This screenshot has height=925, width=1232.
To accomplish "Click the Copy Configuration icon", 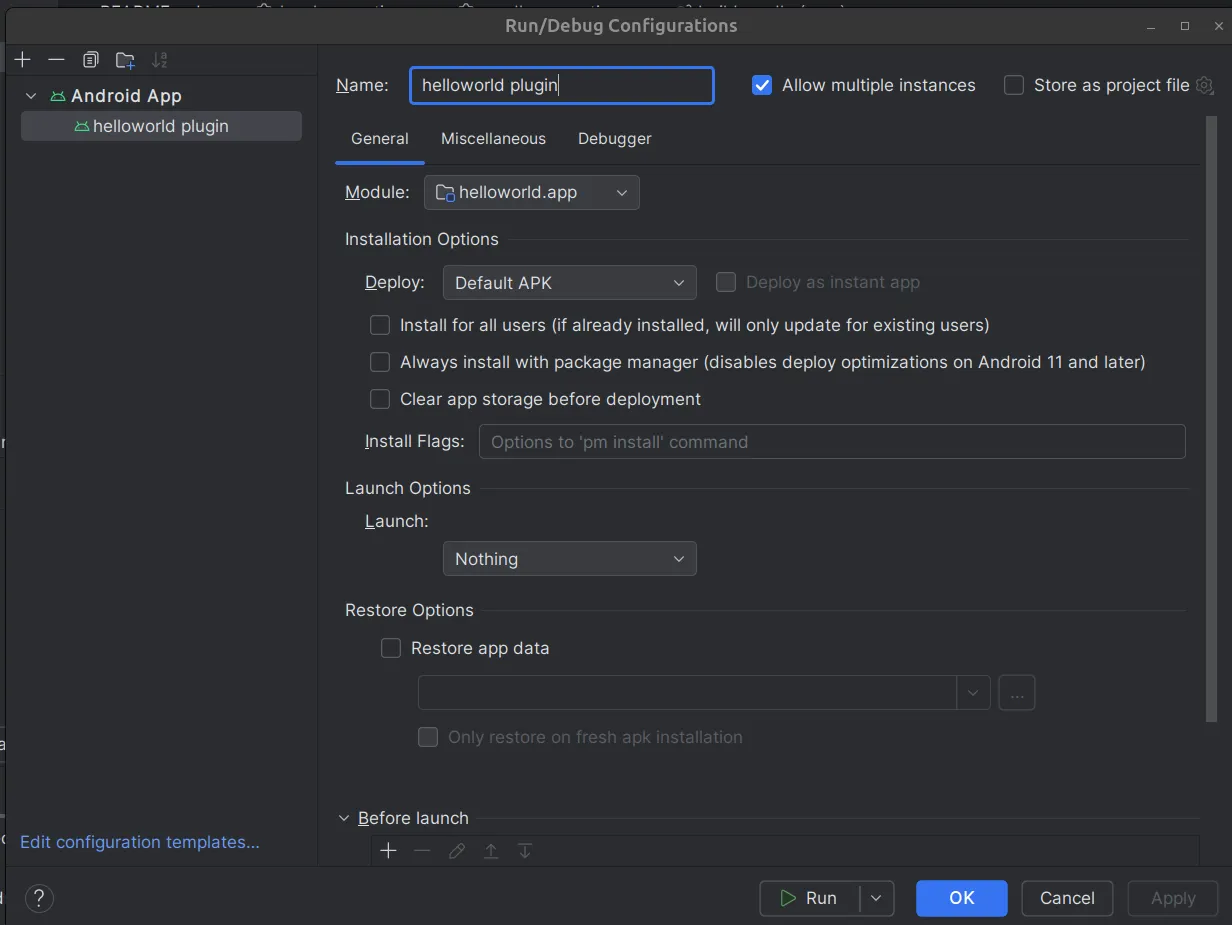I will point(91,60).
